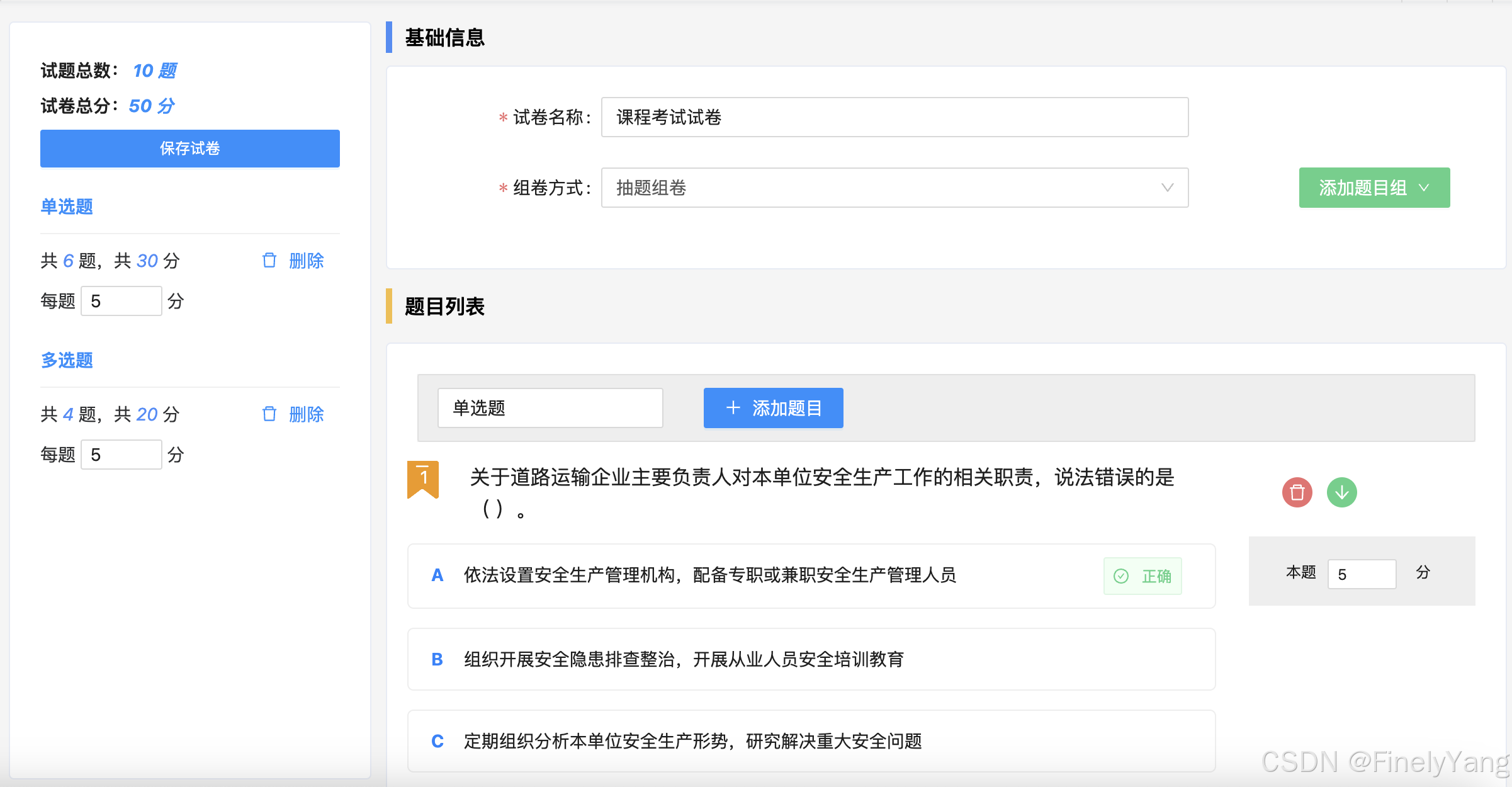The height and width of the screenshot is (787, 1512).
Task: Focus the 试卷名称 input field
Action: 894,117
